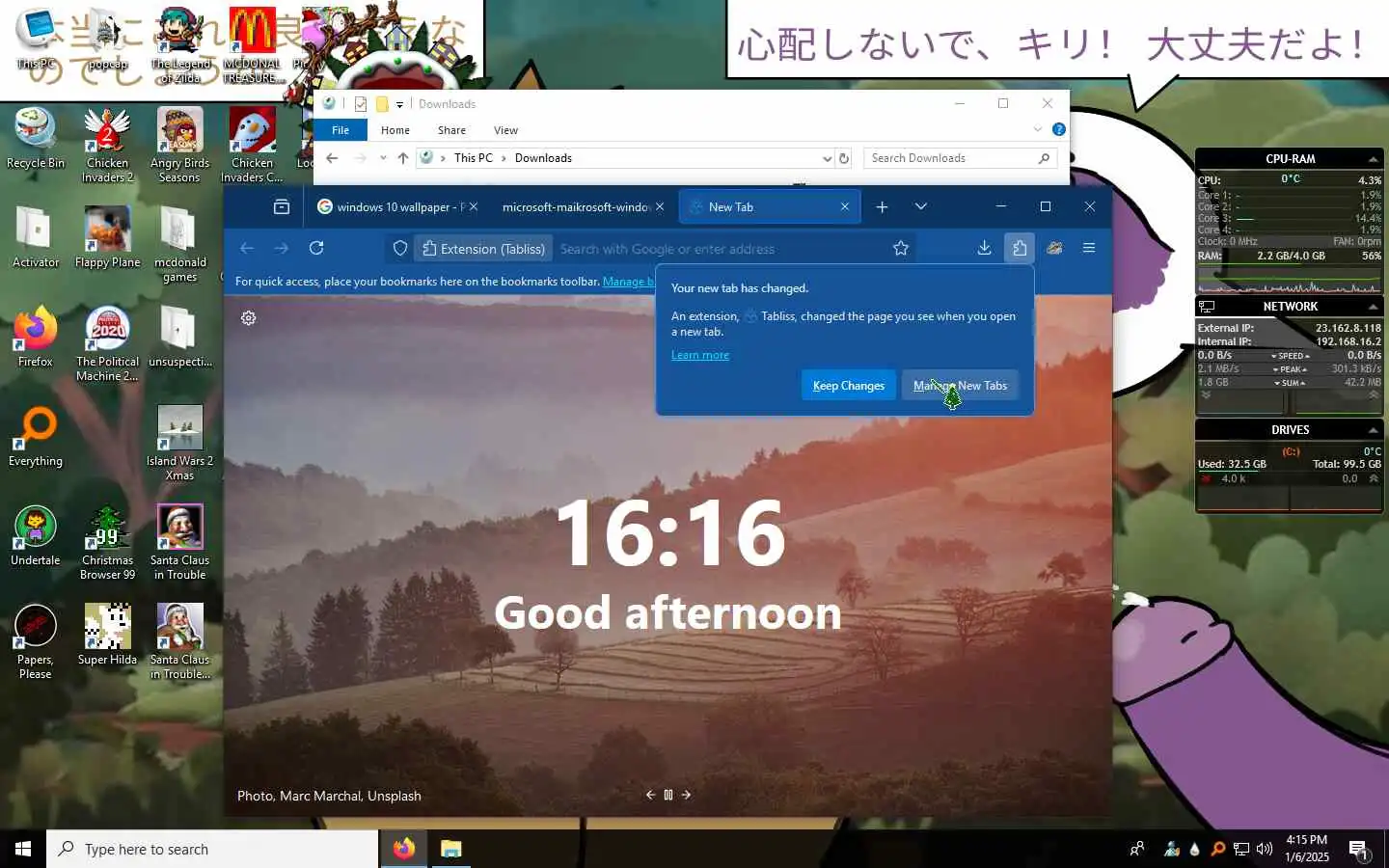
Task: Open the View ribbon tab in Explorer
Action: click(x=505, y=130)
